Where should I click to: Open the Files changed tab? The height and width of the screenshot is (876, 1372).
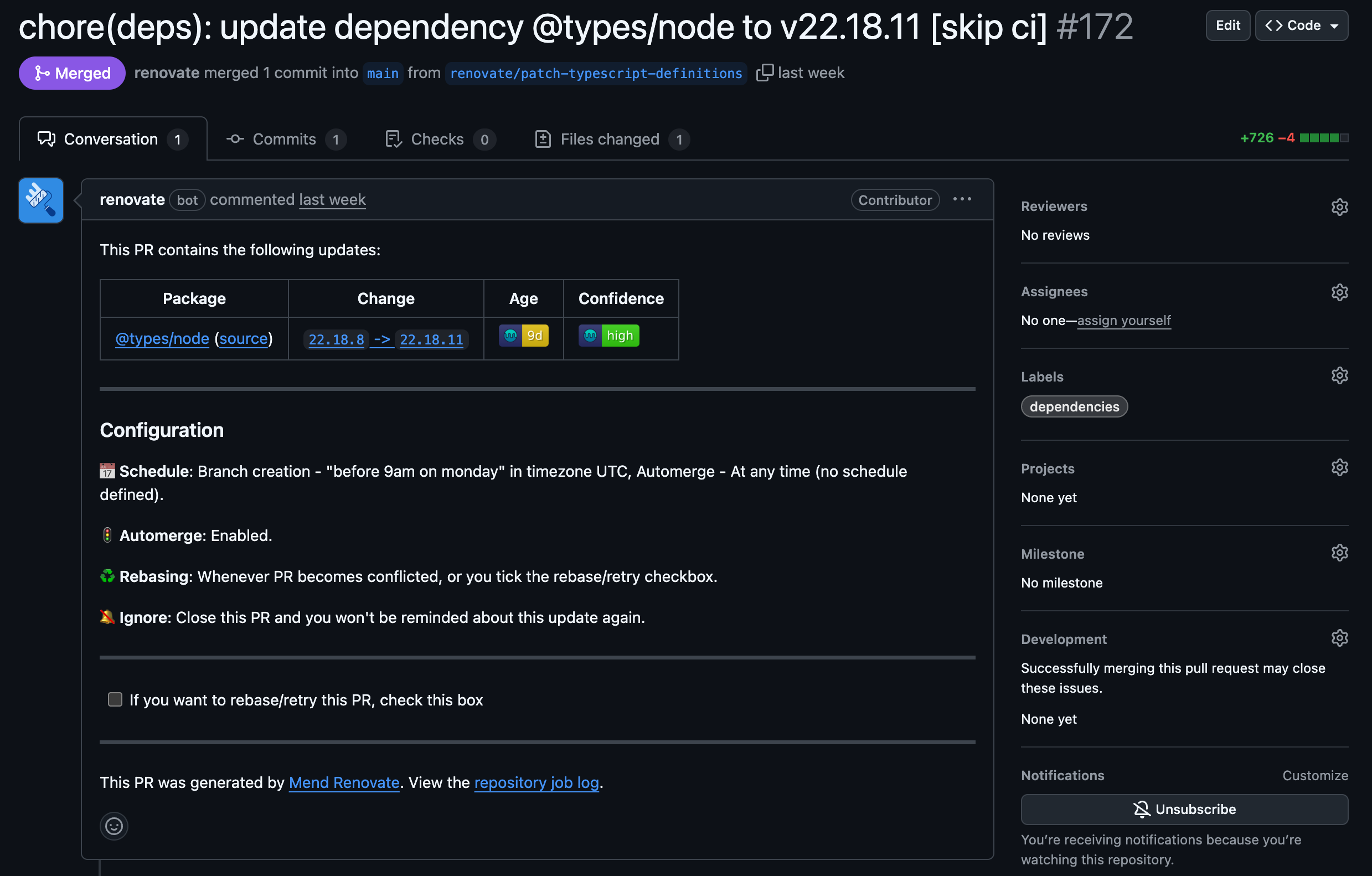pos(611,139)
